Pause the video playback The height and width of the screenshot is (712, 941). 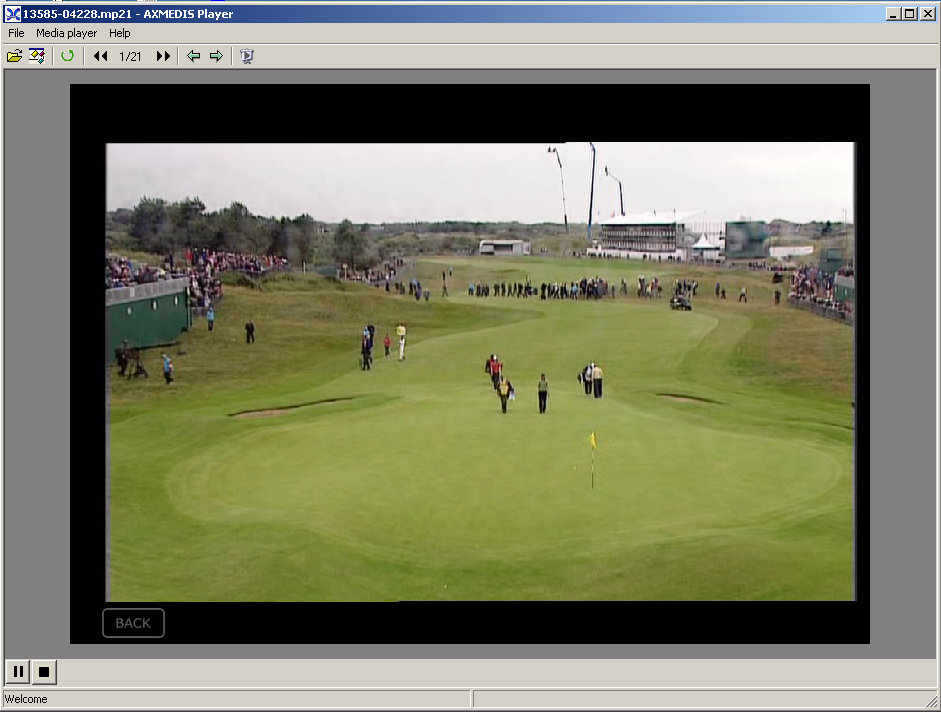[19, 671]
